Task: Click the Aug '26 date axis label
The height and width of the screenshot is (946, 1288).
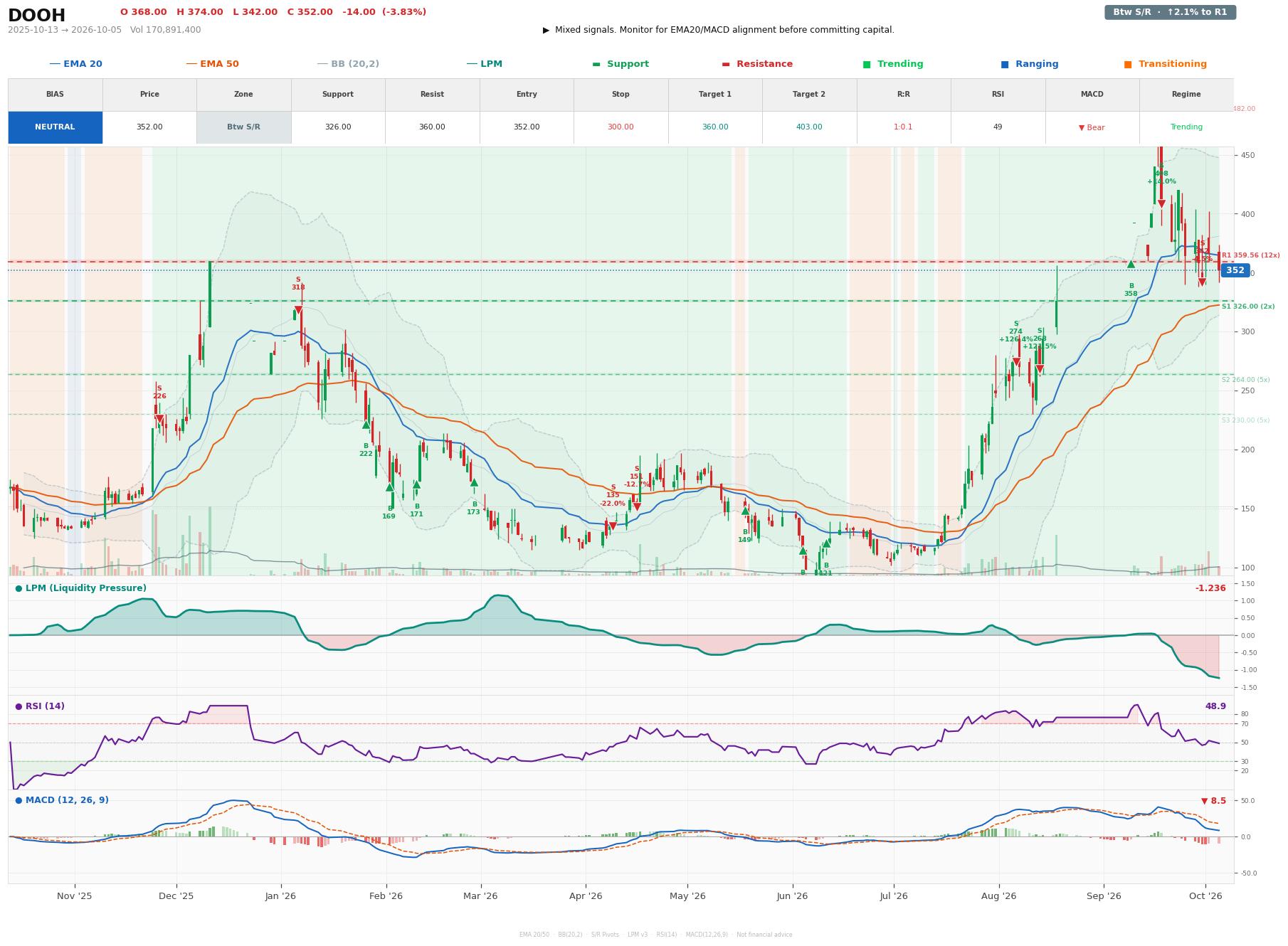Action: (998, 896)
